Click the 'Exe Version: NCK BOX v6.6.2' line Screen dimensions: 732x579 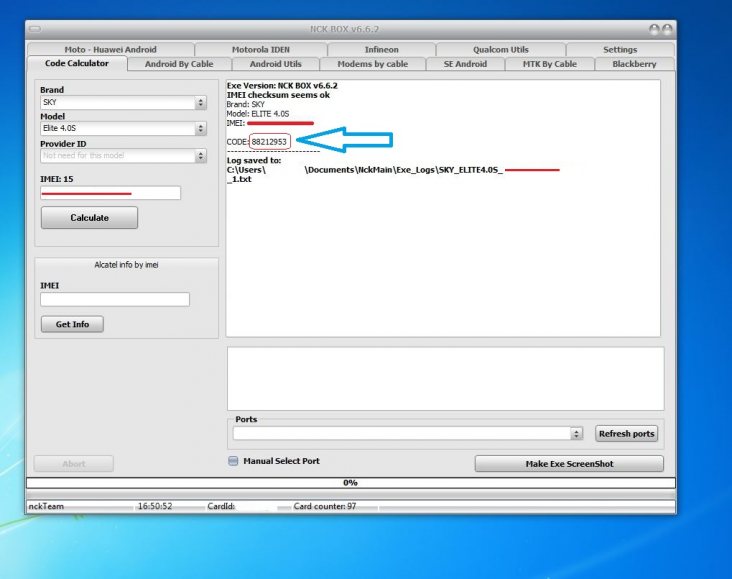pos(282,85)
